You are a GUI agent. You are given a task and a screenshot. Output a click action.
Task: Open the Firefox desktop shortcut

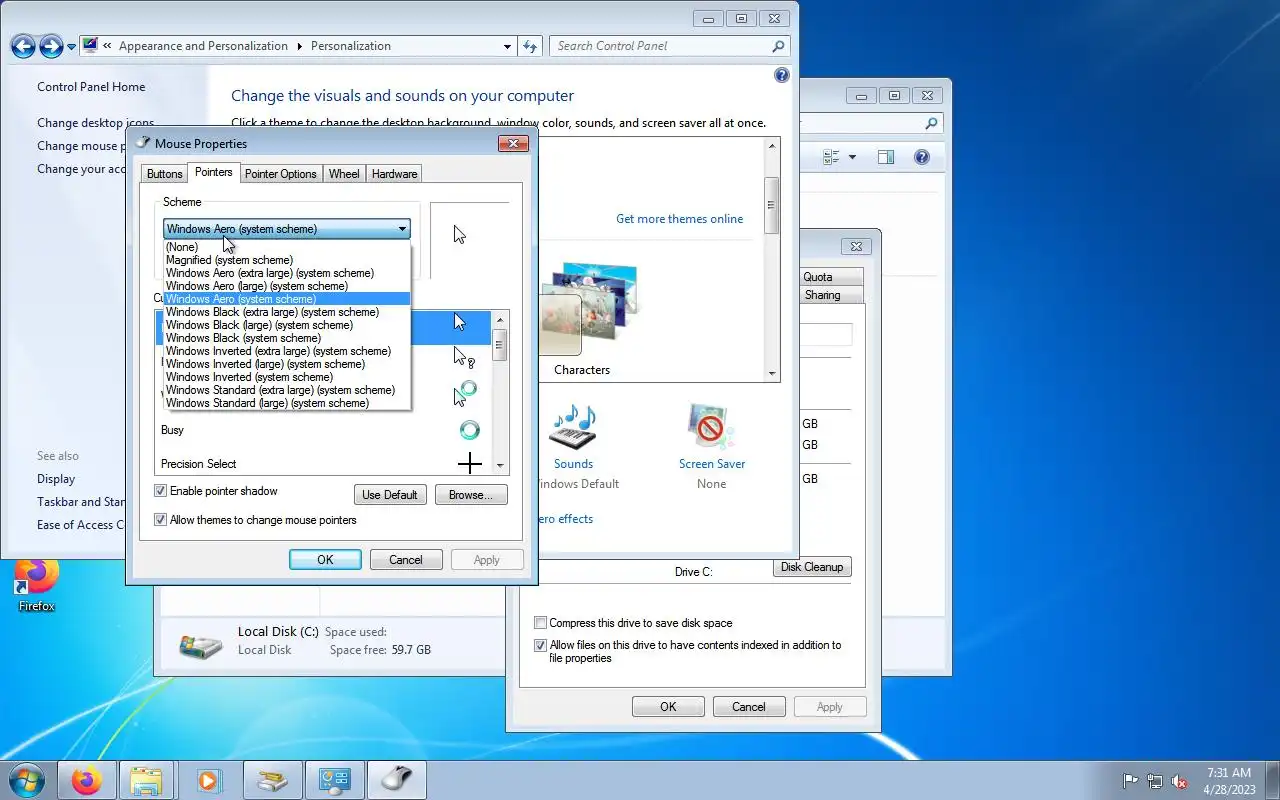(x=36, y=585)
